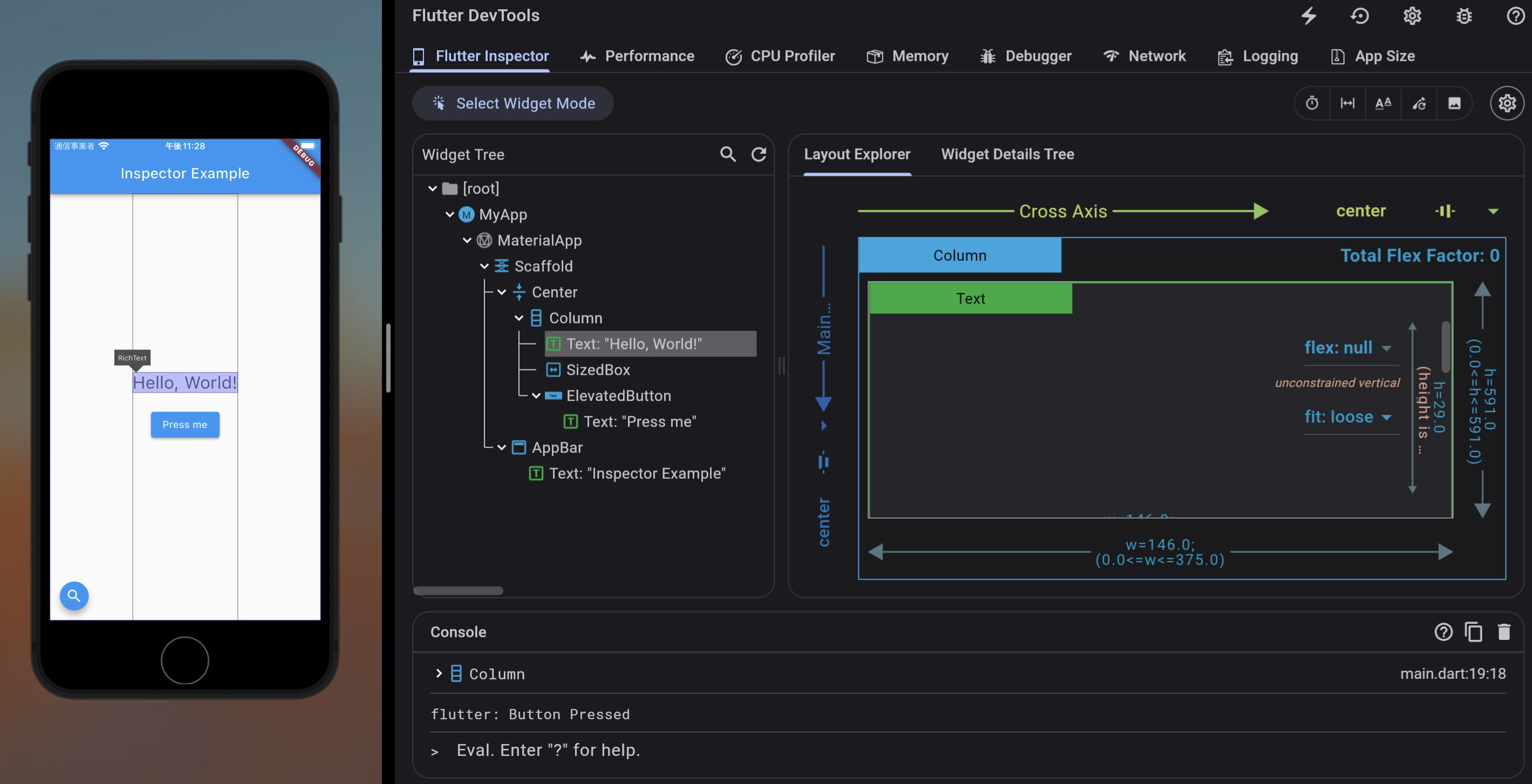Clear the console with trash icon
Image resolution: width=1532 pixels, height=784 pixels.
point(1503,632)
